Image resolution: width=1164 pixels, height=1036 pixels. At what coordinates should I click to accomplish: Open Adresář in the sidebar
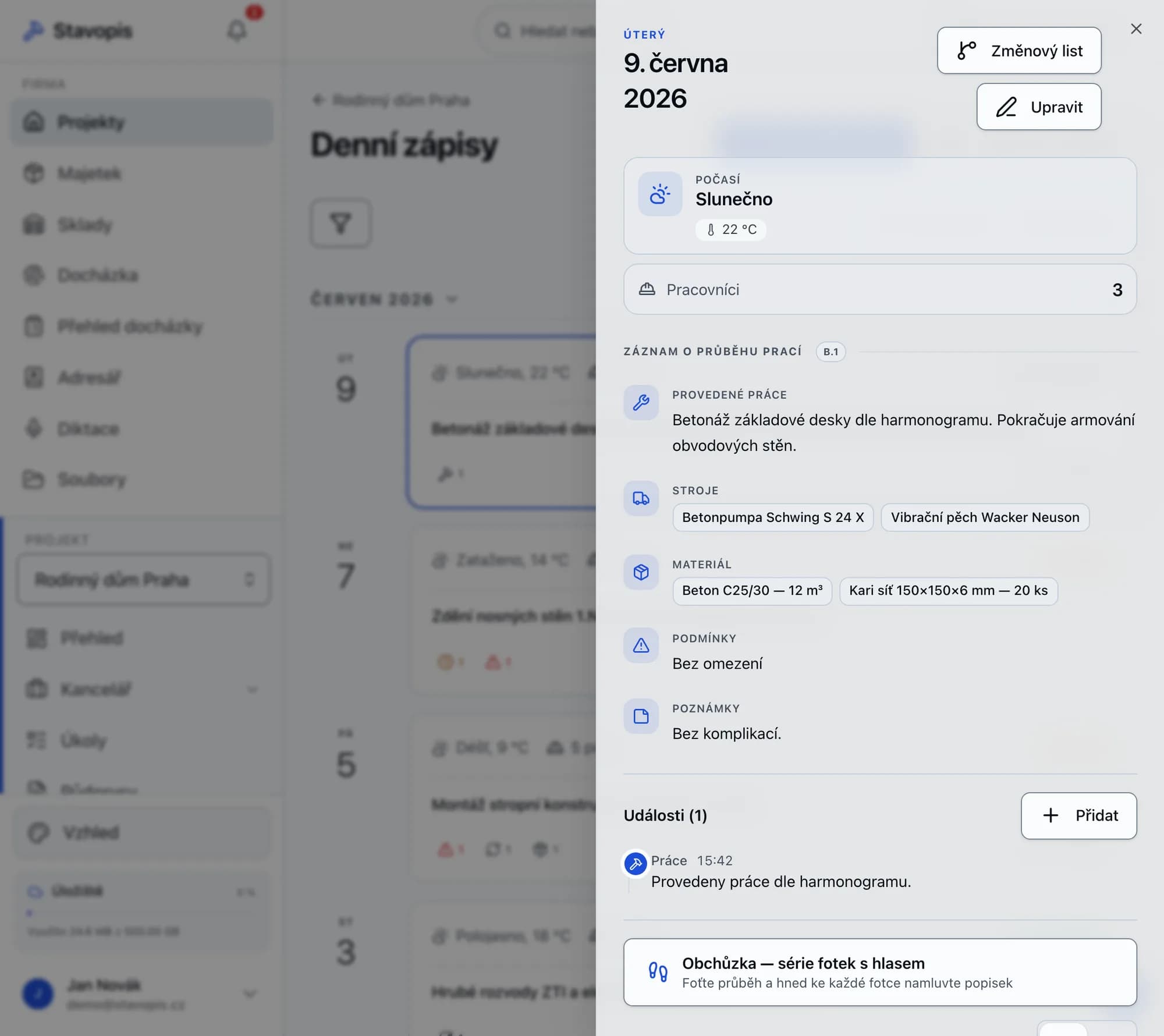[142, 378]
